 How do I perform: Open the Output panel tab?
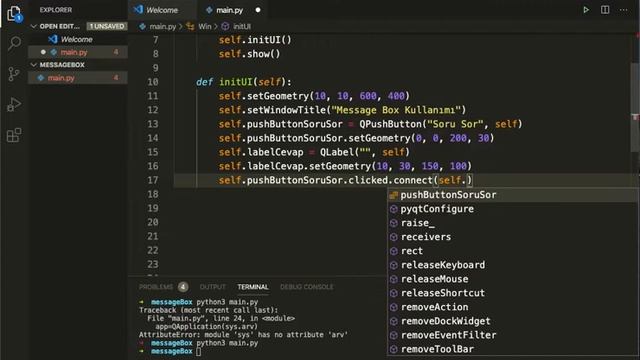[x=212, y=287]
